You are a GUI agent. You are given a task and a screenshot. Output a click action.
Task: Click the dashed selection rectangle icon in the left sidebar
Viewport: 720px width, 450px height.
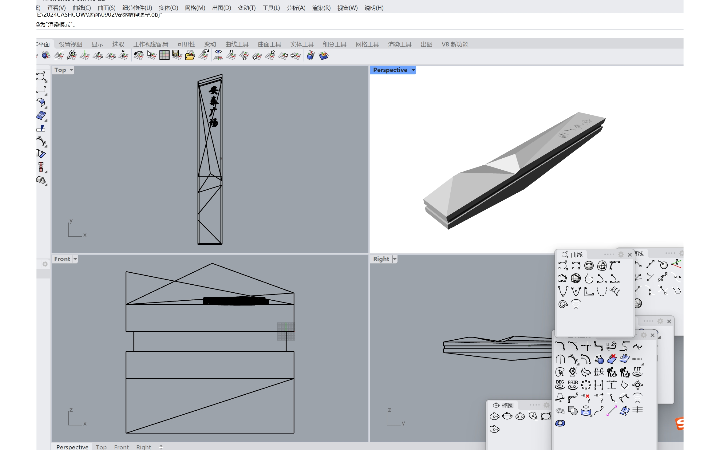41,89
